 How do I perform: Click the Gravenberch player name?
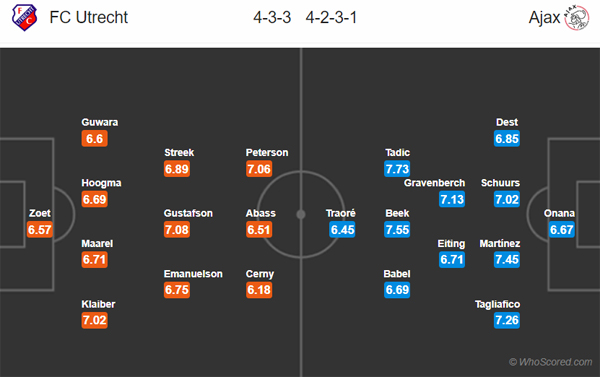pyautogui.click(x=434, y=183)
